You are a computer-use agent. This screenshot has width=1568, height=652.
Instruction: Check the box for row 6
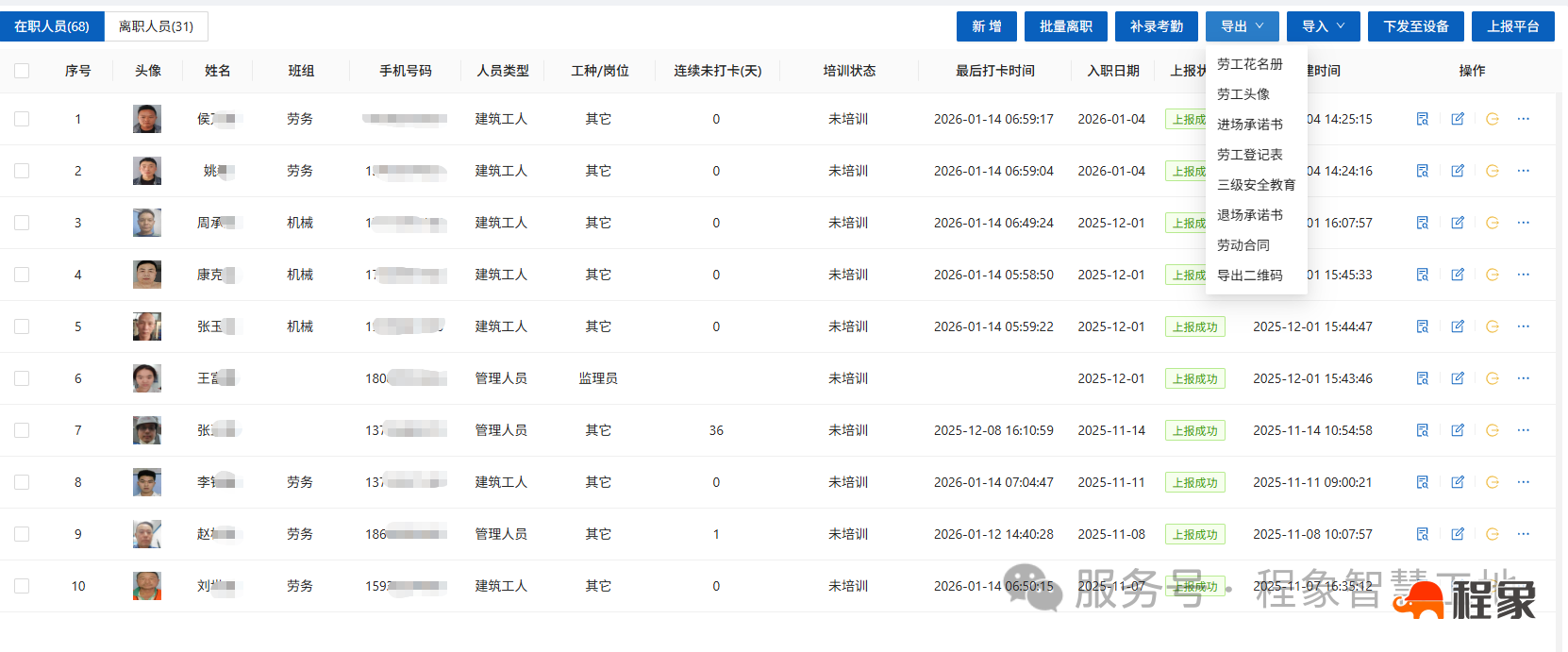[x=22, y=378]
